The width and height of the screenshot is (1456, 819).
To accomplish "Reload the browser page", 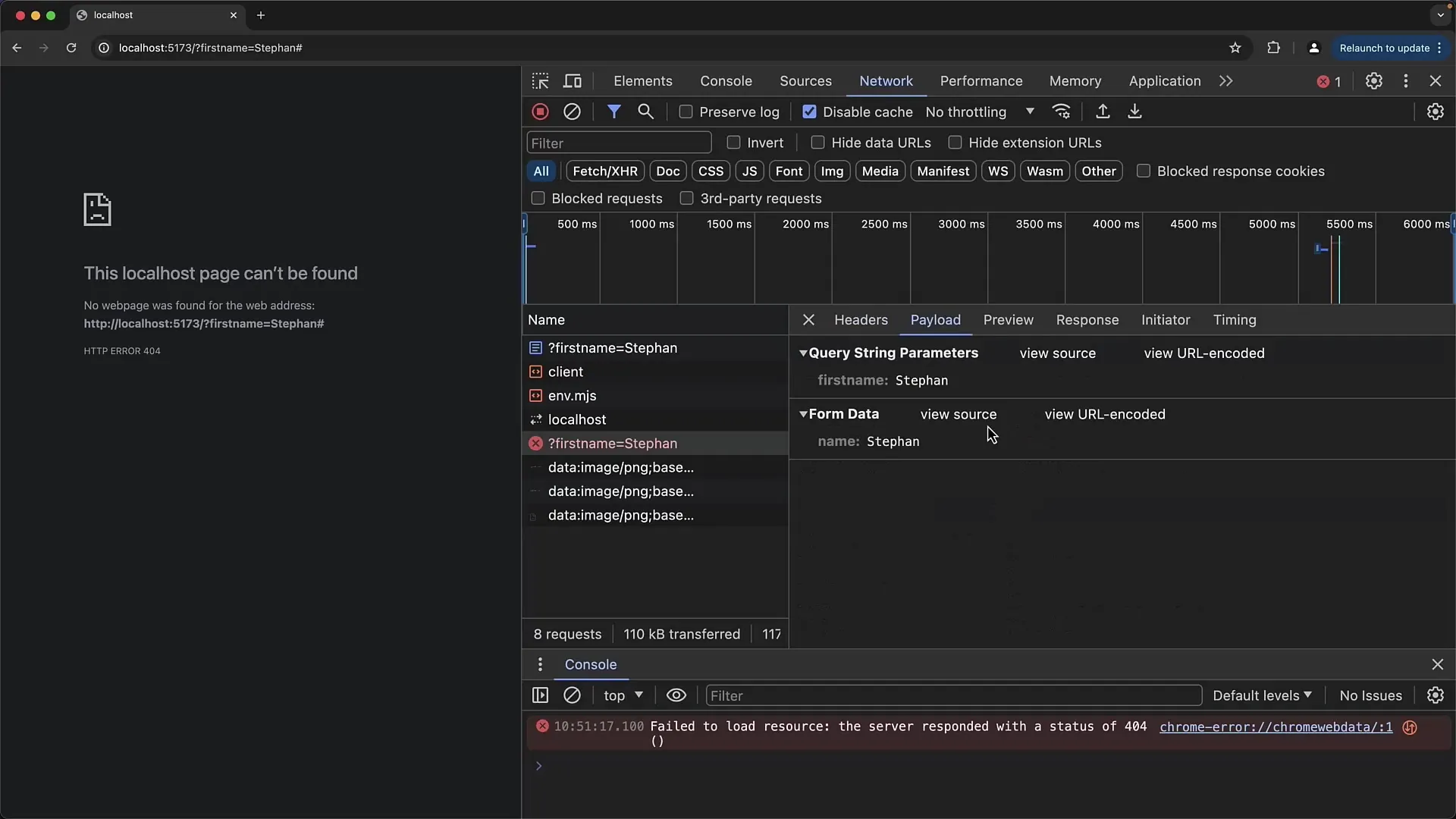I will 71,48.
